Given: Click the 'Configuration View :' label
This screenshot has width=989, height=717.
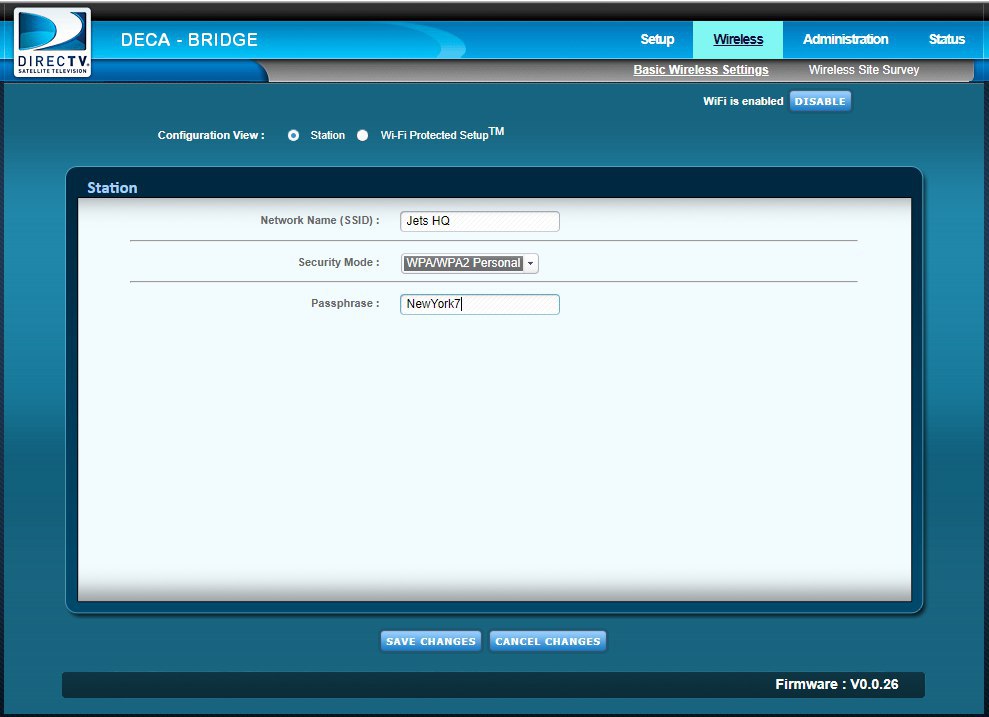Looking at the screenshot, I should tap(211, 136).
